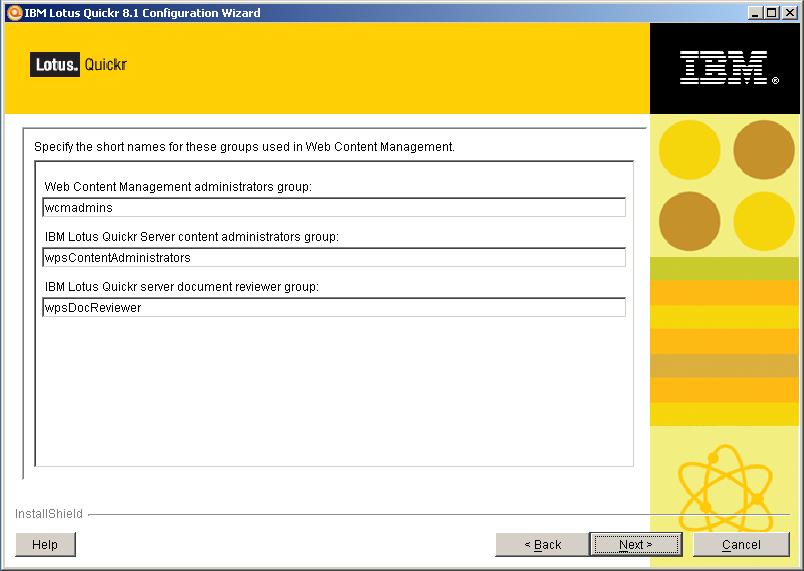Click the IBM logo
The height and width of the screenshot is (571, 804).
(729, 67)
